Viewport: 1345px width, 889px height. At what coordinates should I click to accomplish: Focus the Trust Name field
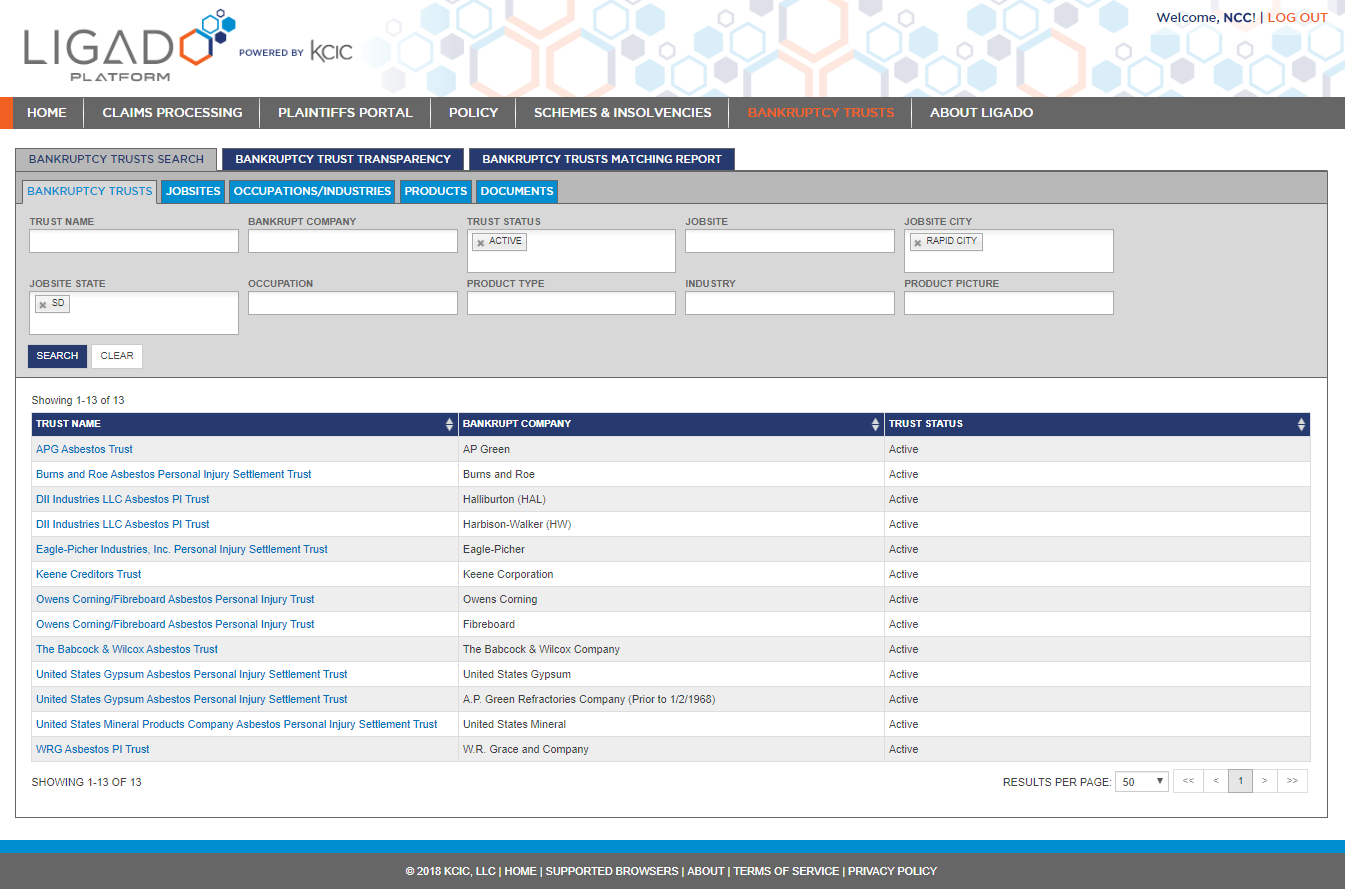tap(134, 241)
